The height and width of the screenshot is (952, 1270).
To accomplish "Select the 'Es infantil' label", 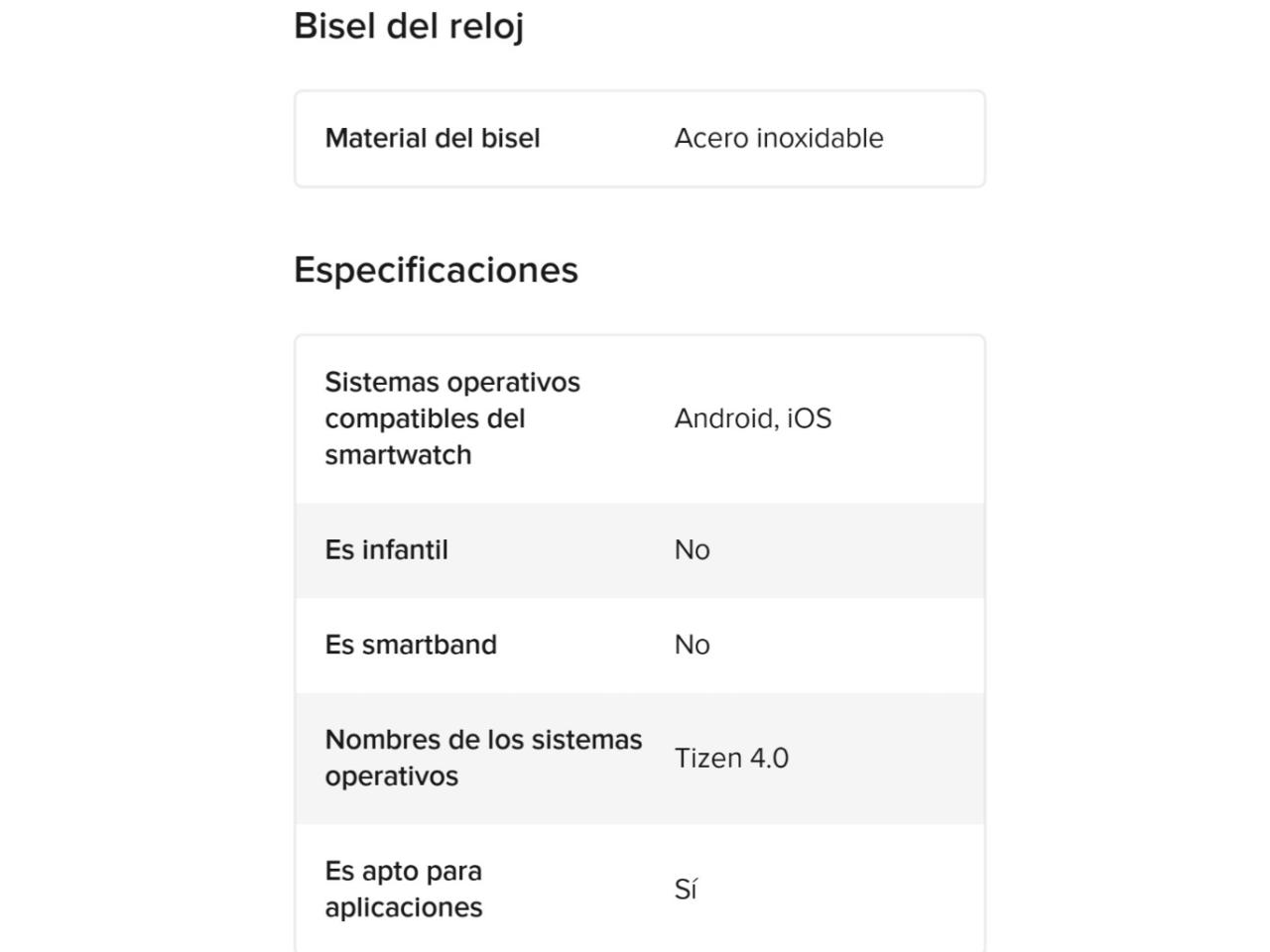I will point(387,549).
